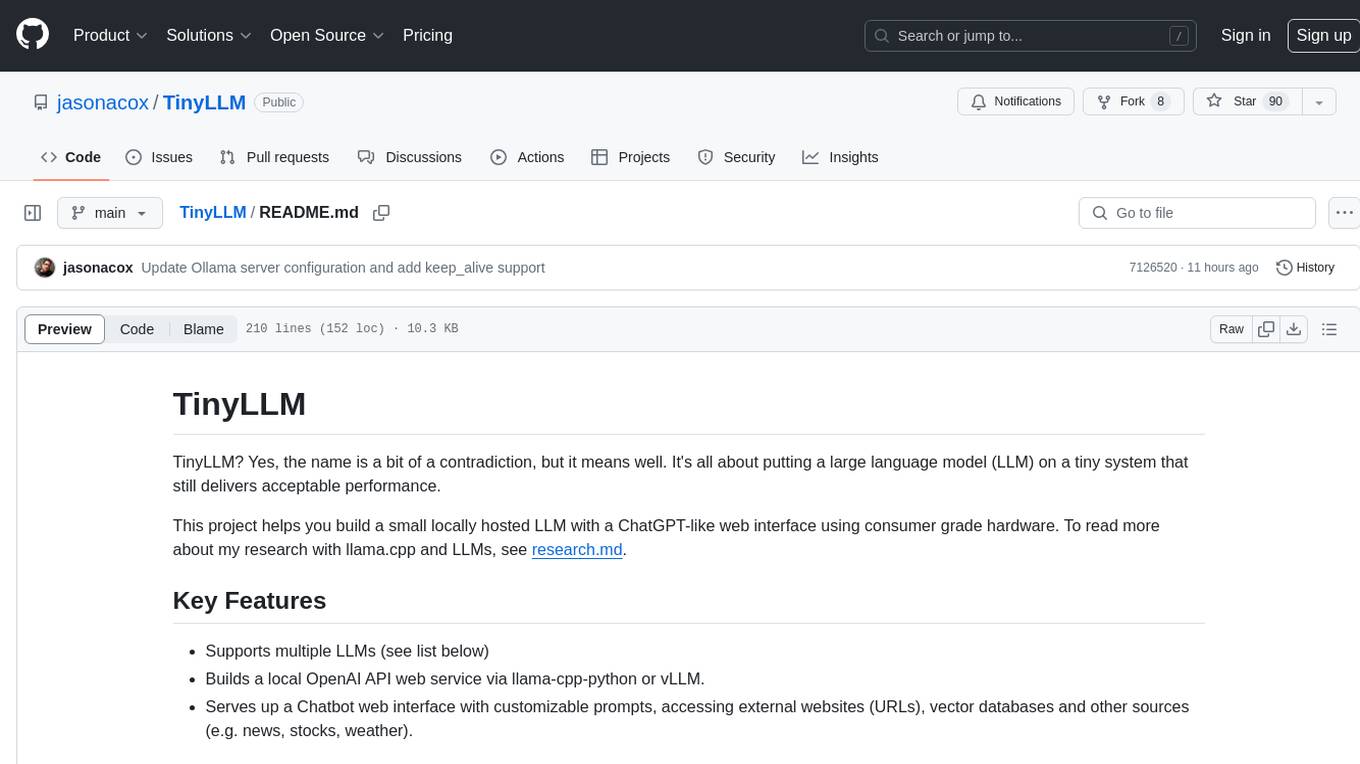Click the Sign up button
The height and width of the screenshot is (764, 1360).
(1323, 35)
